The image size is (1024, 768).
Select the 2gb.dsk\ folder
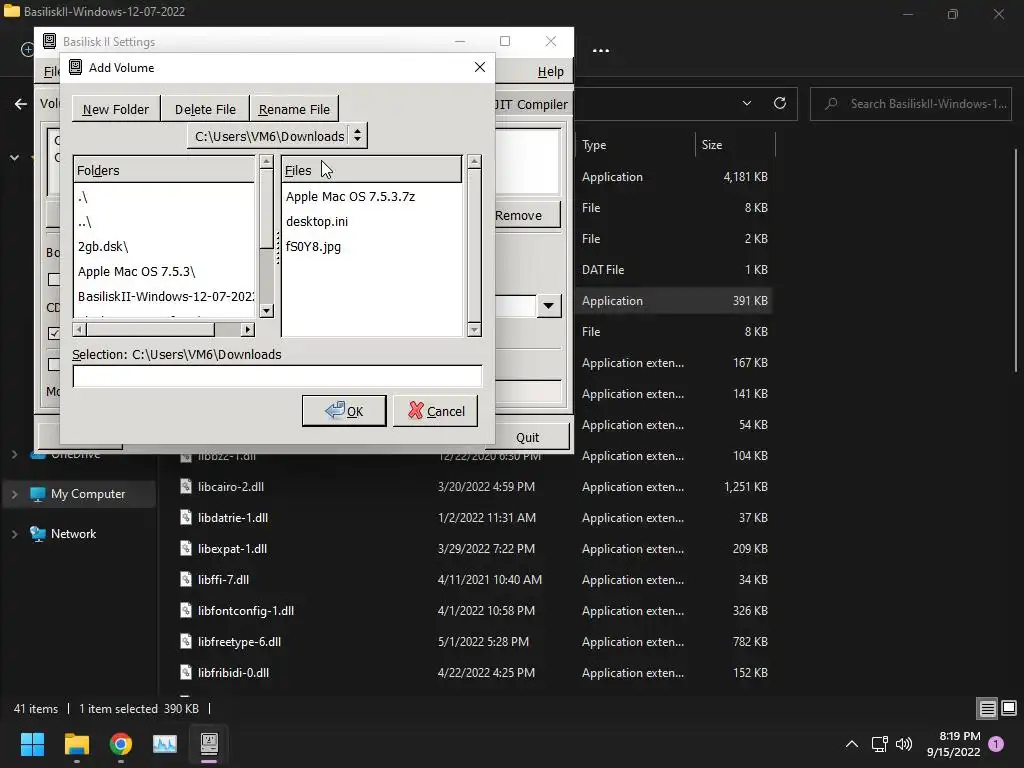[163, 246]
